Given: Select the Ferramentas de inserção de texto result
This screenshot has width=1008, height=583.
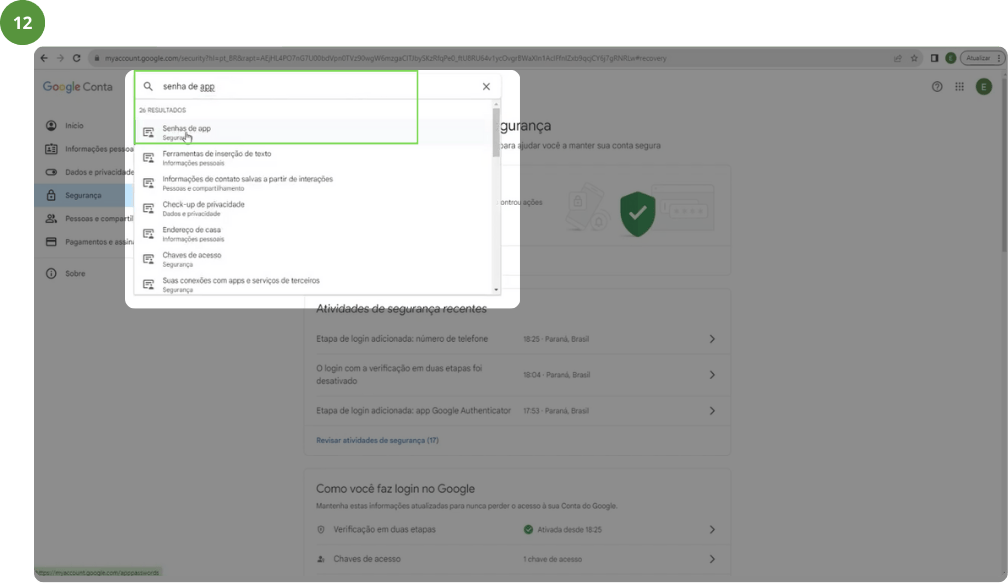Looking at the screenshot, I should click(x=315, y=157).
